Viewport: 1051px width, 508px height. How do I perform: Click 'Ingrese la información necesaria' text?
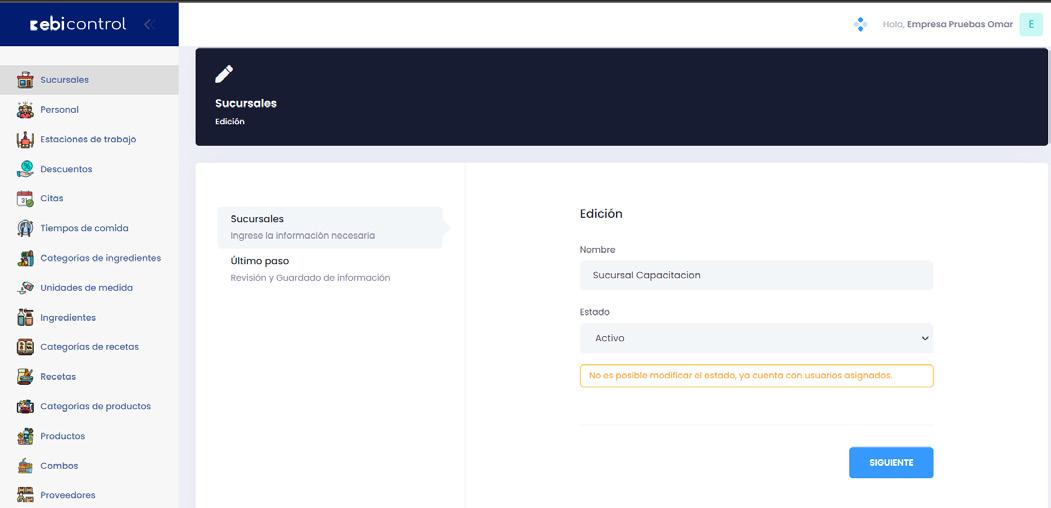[303, 236]
